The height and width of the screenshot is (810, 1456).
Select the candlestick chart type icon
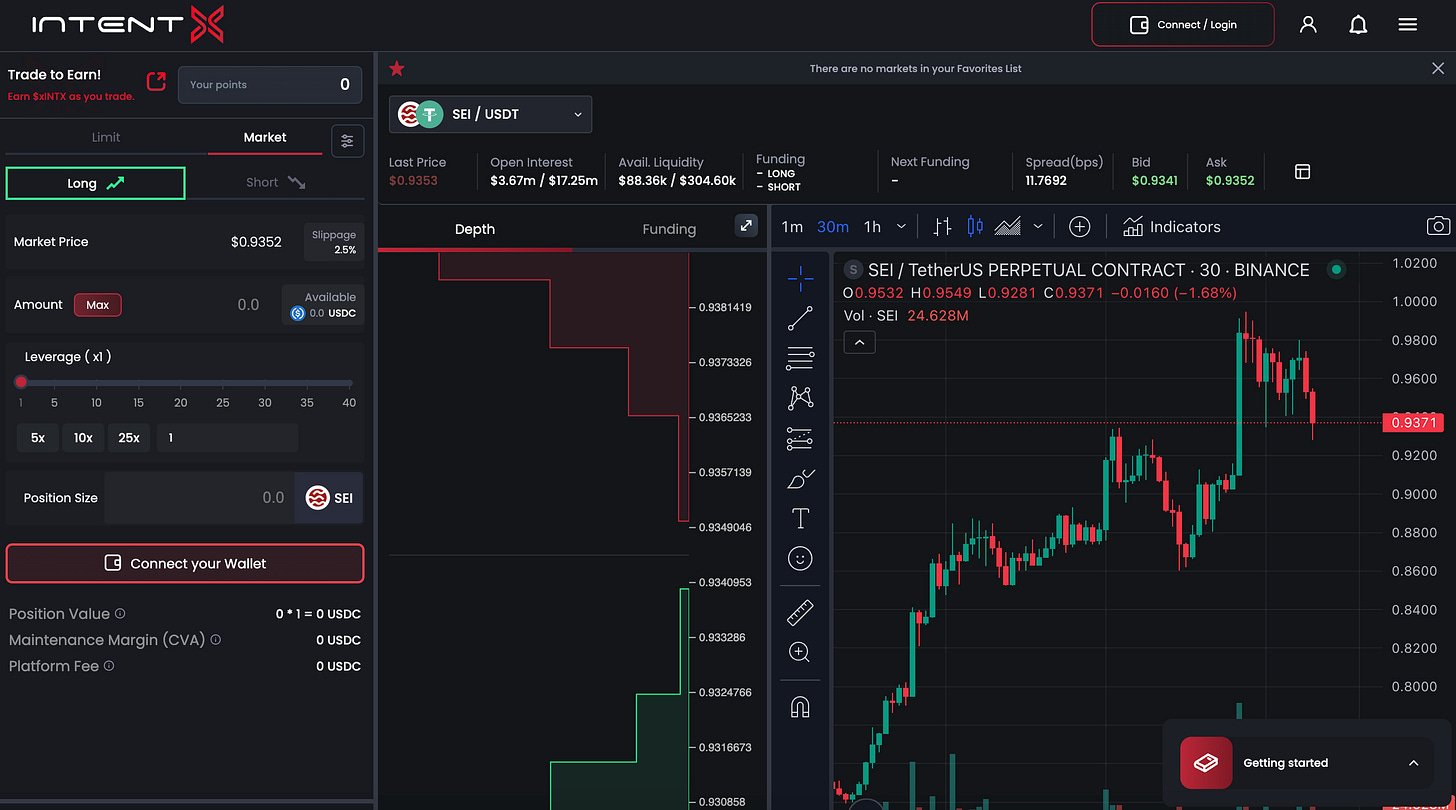click(975, 227)
